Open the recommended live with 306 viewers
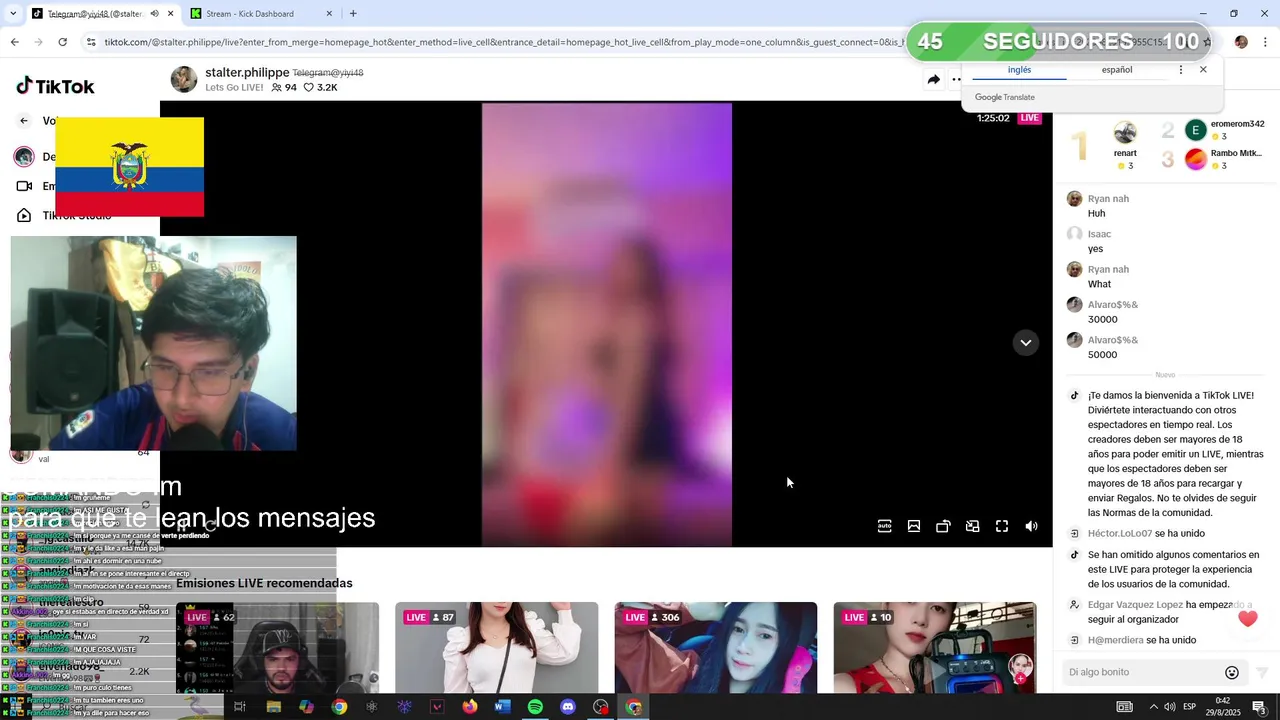Image resolution: width=1280 pixels, height=720 pixels. tap(716, 648)
